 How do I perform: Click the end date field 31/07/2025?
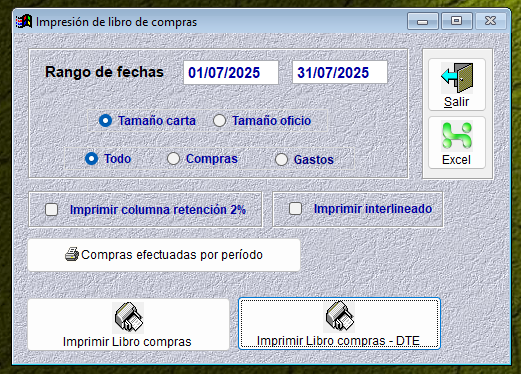[x=340, y=72]
